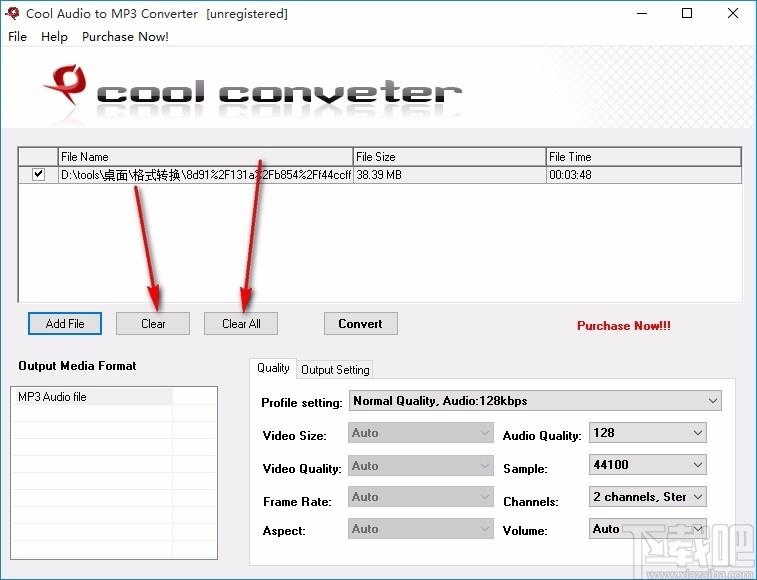Click the File Name column header
The height and width of the screenshot is (580, 757).
point(206,157)
